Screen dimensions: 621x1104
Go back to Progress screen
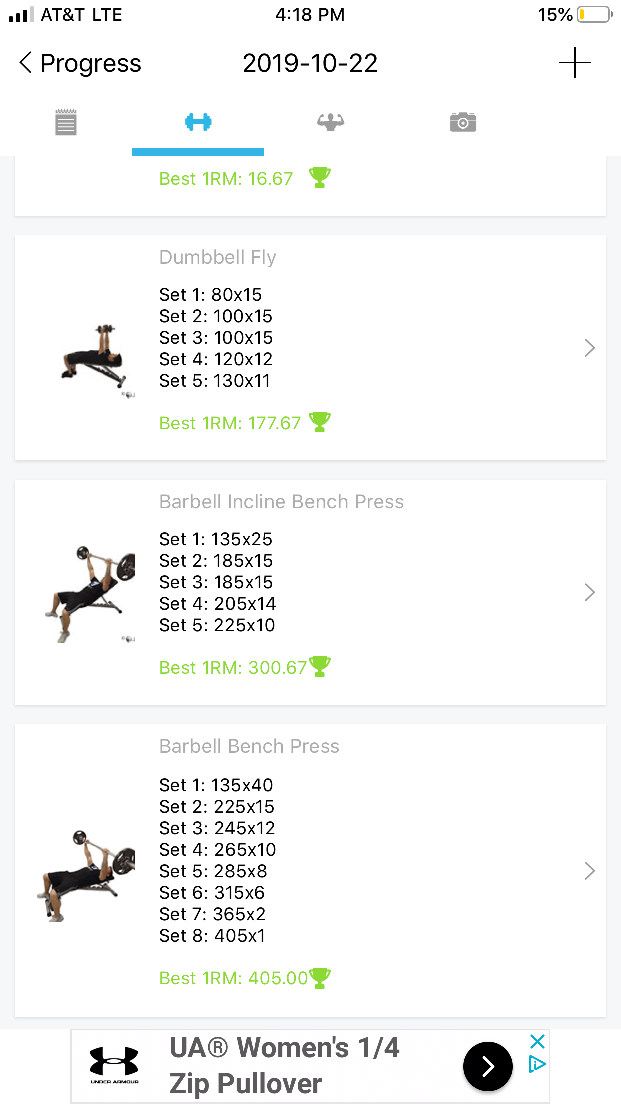(80, 64)
